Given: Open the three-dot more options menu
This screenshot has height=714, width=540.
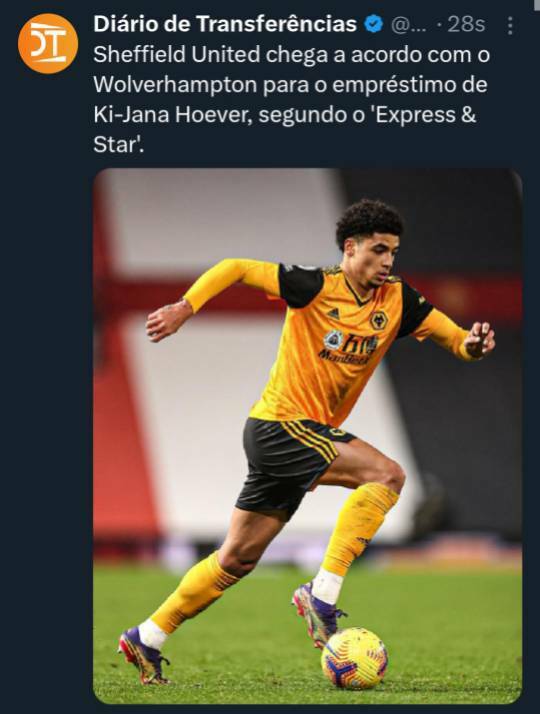Looking at the screenshot, I should click(510, 26).
